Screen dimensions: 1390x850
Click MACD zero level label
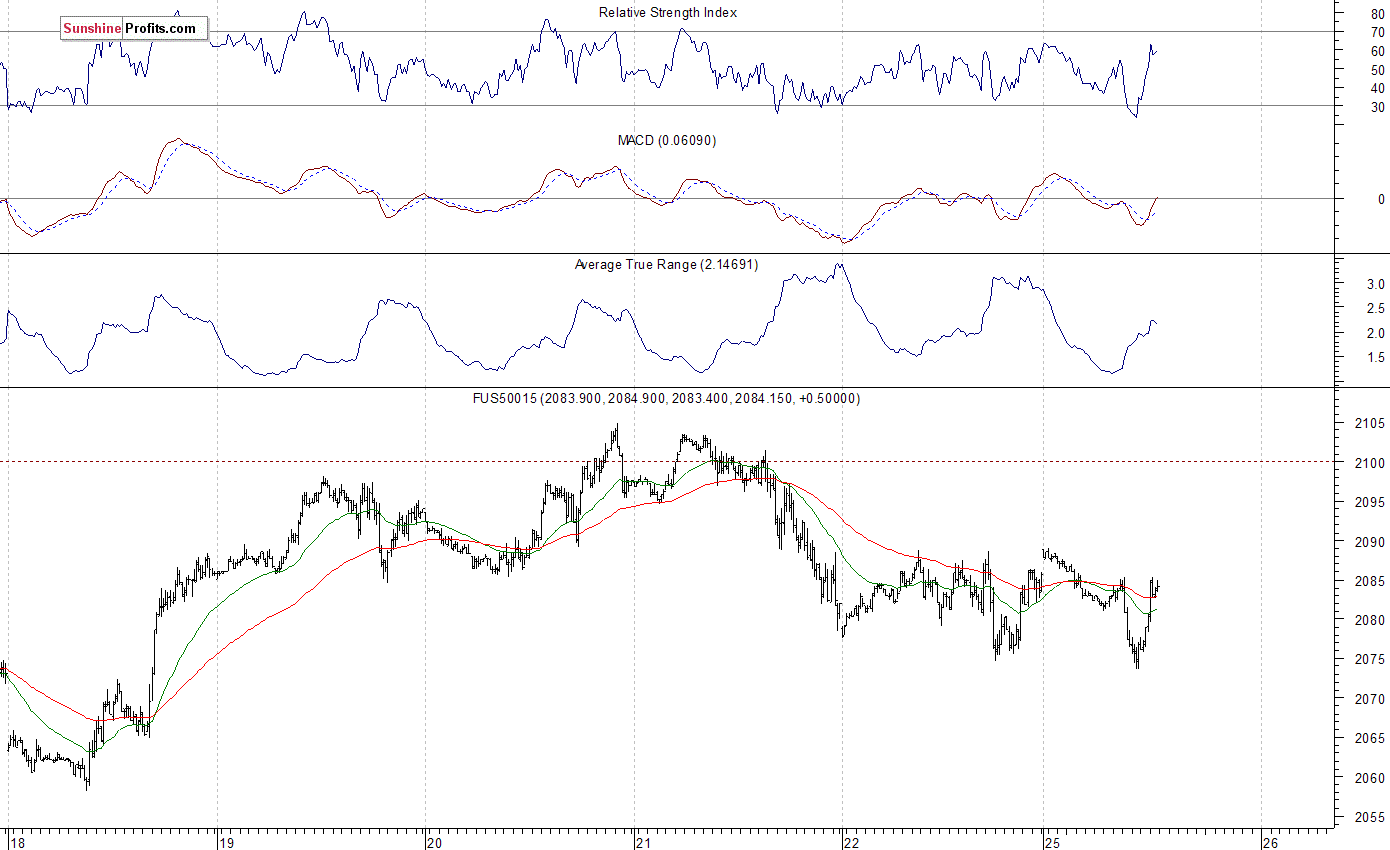tap(1381, 199)
